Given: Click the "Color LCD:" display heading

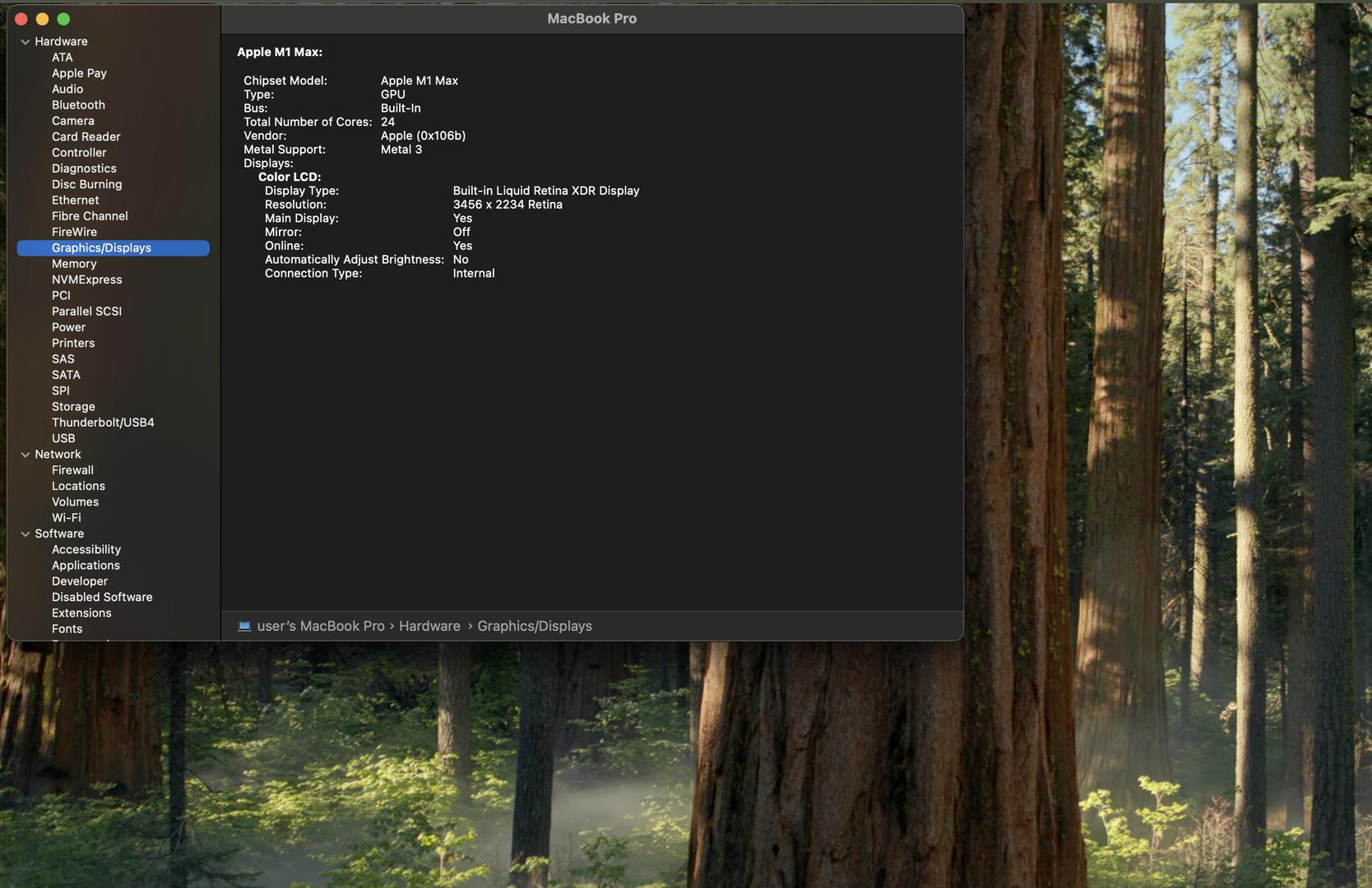Looking at the screenshot, I should (290, 177).
